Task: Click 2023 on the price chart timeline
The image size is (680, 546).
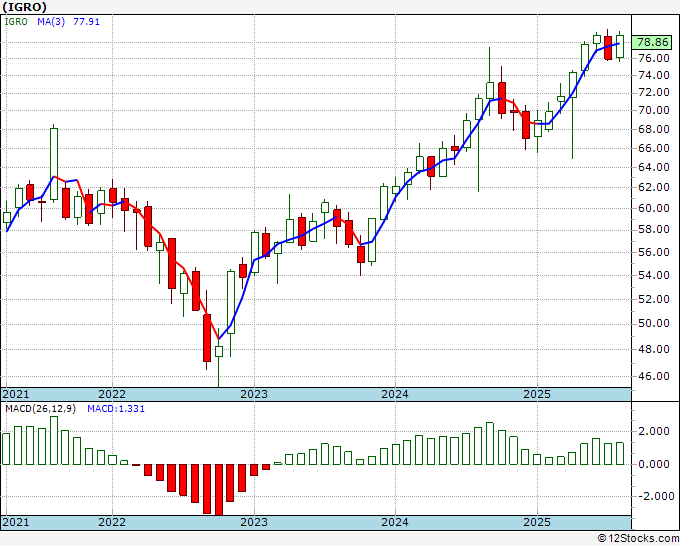Action: click(254, 394)
